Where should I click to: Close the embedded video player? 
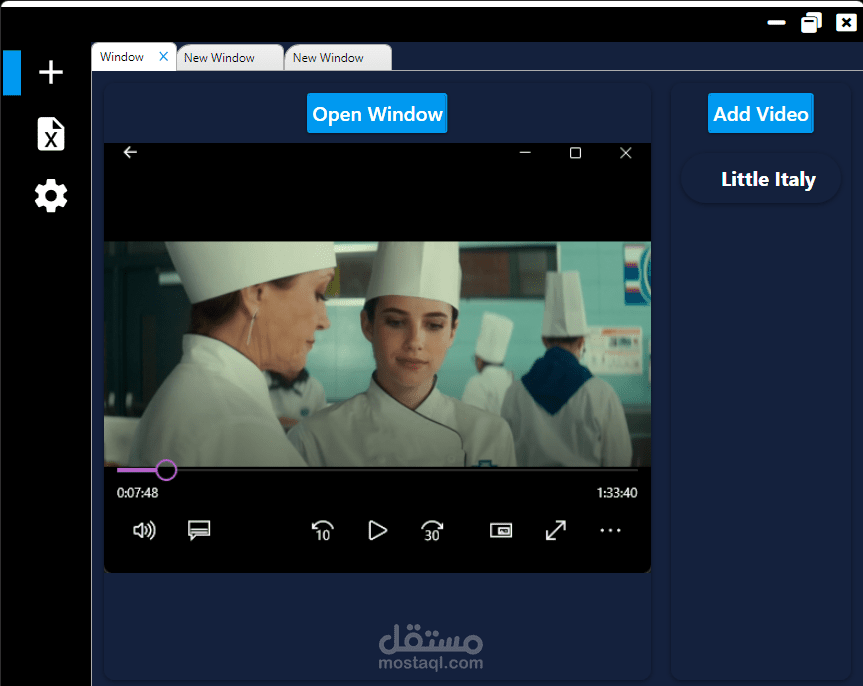click(625, 153)
